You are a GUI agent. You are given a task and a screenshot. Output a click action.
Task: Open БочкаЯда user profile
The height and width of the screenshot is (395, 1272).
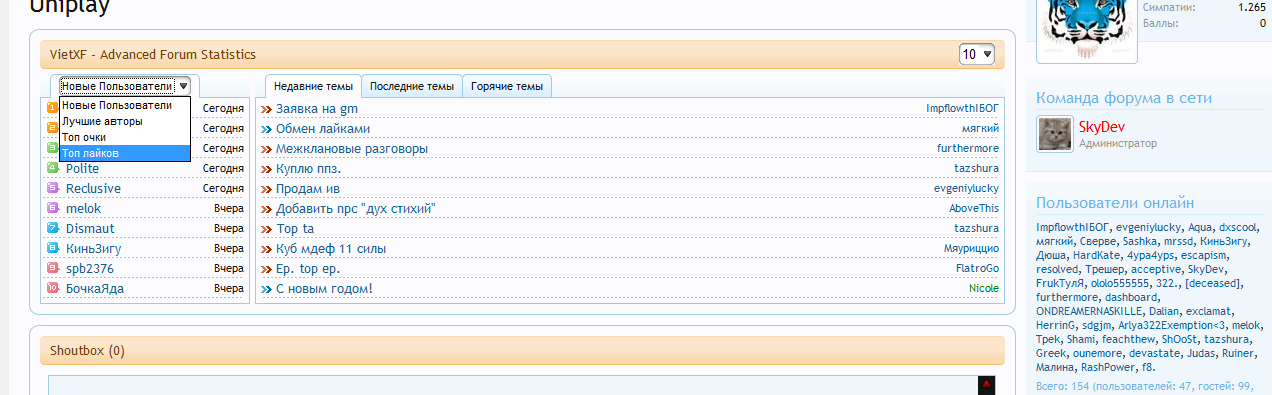(x=95, y=288)
